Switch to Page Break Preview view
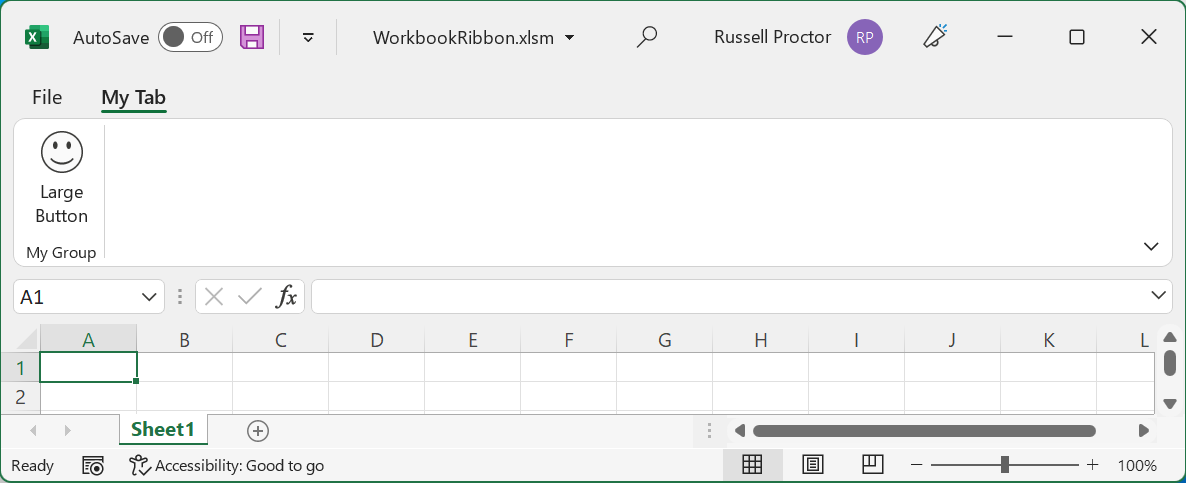 [872, 465]
